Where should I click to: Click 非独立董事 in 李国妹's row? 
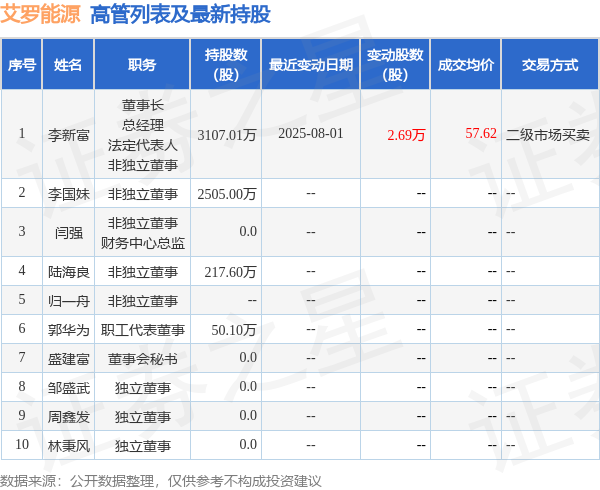tap(143, 194)
